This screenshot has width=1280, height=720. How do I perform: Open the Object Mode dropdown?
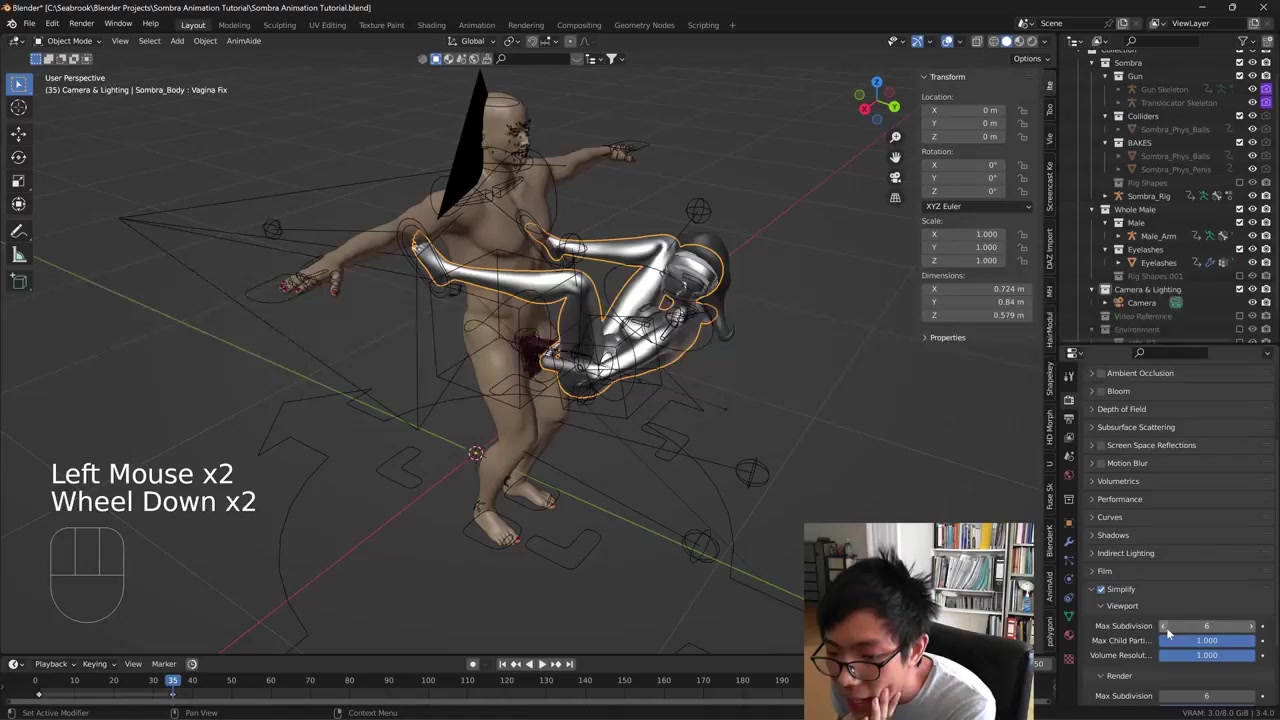tap(68, 41)
